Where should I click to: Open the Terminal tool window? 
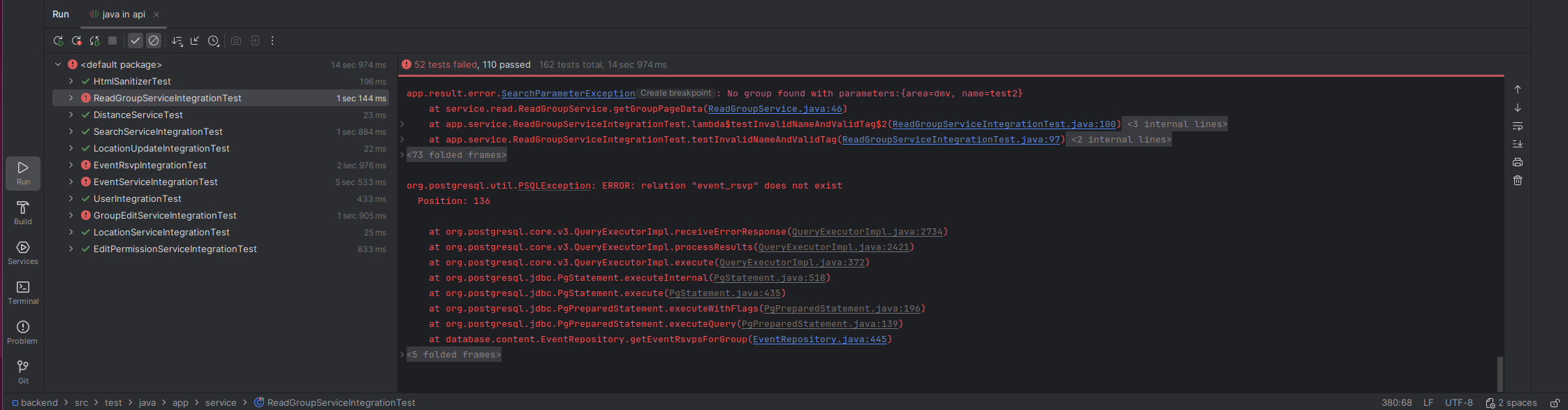pyautogui.click(x=23, y=292)
